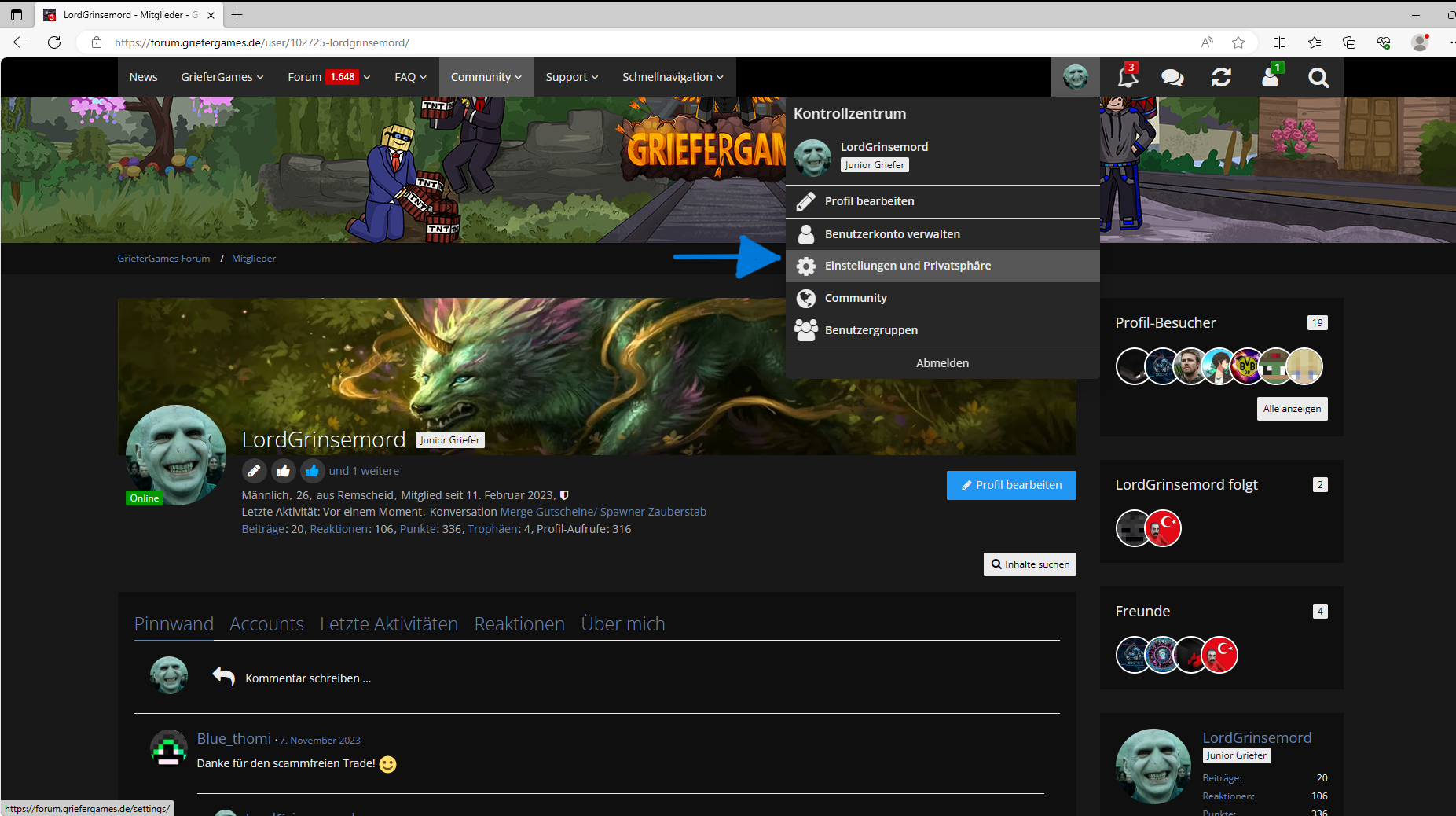
Task: Open the LordGrinsemord name in Kontrollzentrum
Action: [884, 147]
